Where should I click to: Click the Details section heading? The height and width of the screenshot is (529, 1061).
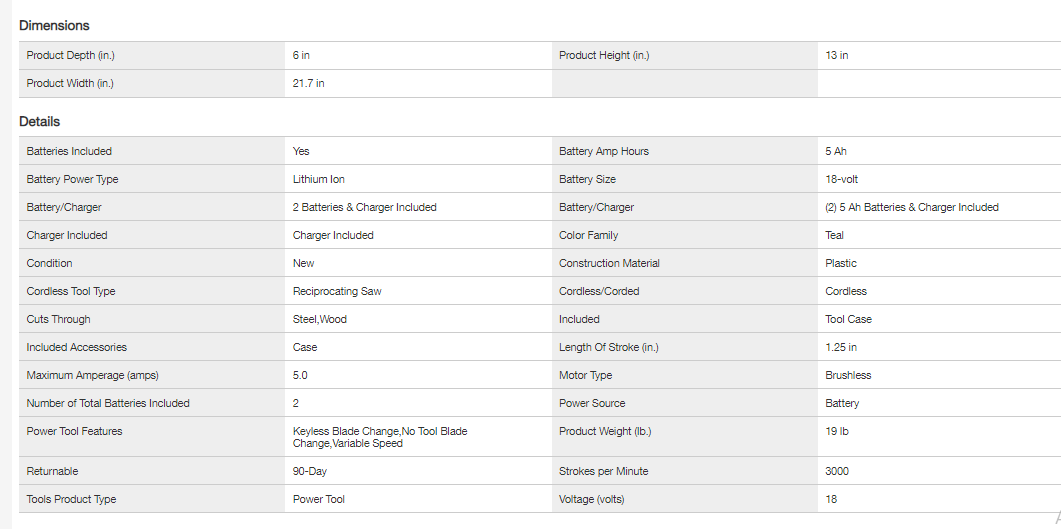pos(40,121)
